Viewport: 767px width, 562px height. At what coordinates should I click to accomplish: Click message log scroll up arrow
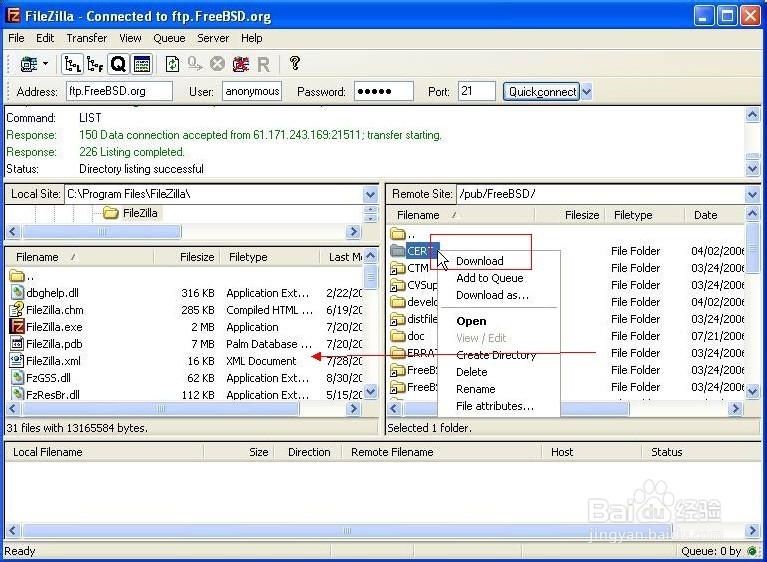(x=752, y=115)
